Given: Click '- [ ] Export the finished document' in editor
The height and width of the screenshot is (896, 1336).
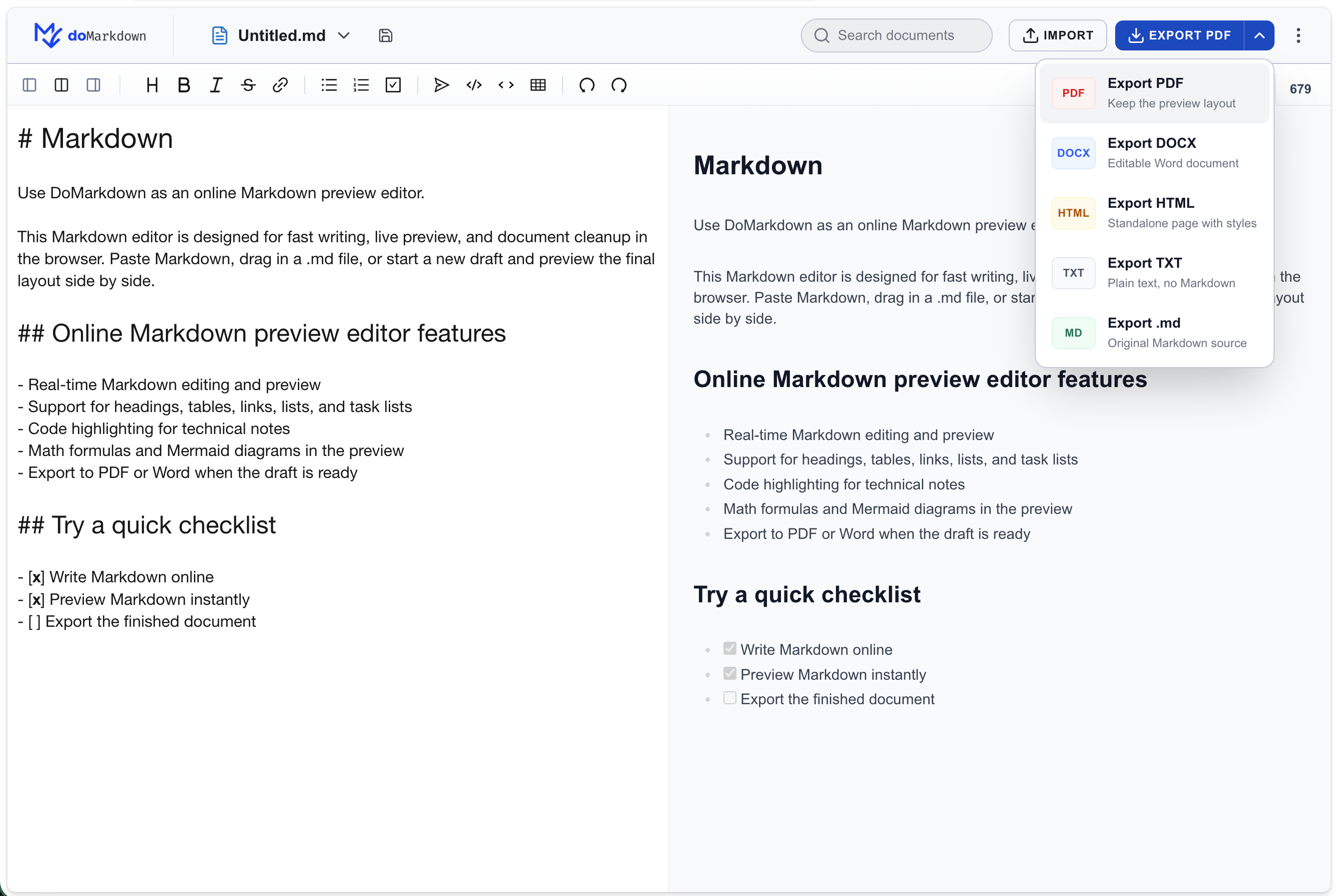Looking at the screenshot, I should [x=136, y=622].
